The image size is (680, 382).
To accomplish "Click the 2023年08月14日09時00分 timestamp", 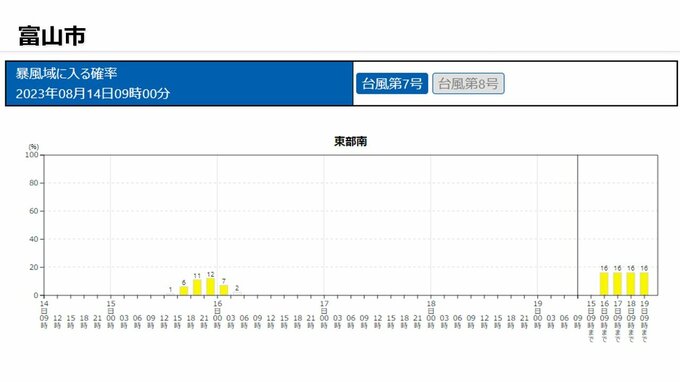I will point(93,93).
